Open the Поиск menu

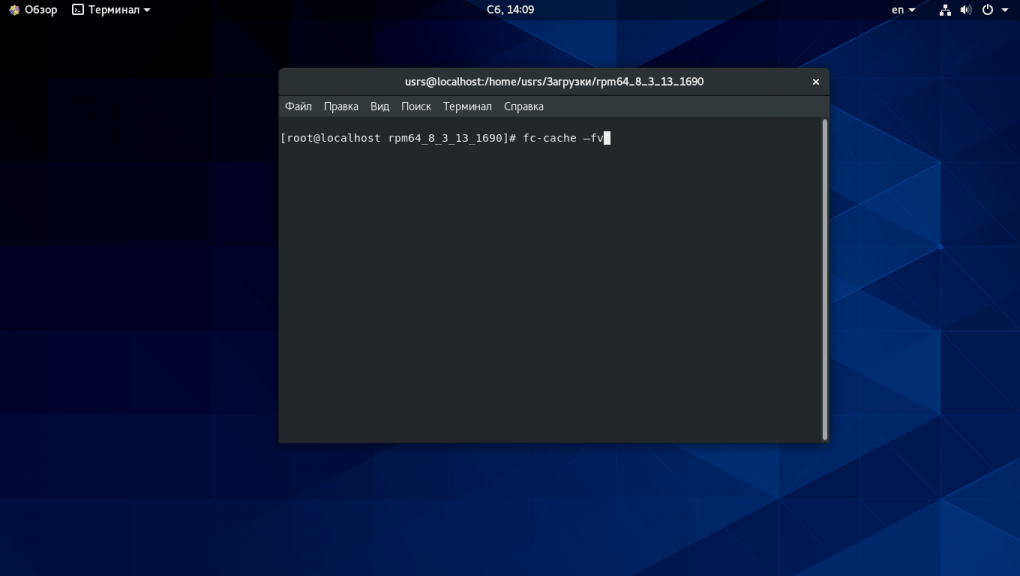(x=416, y=106)
